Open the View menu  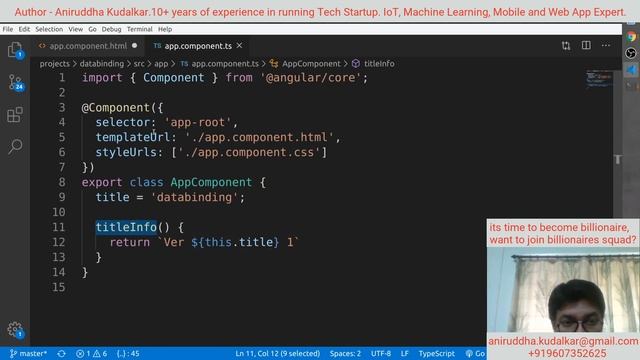76,29
